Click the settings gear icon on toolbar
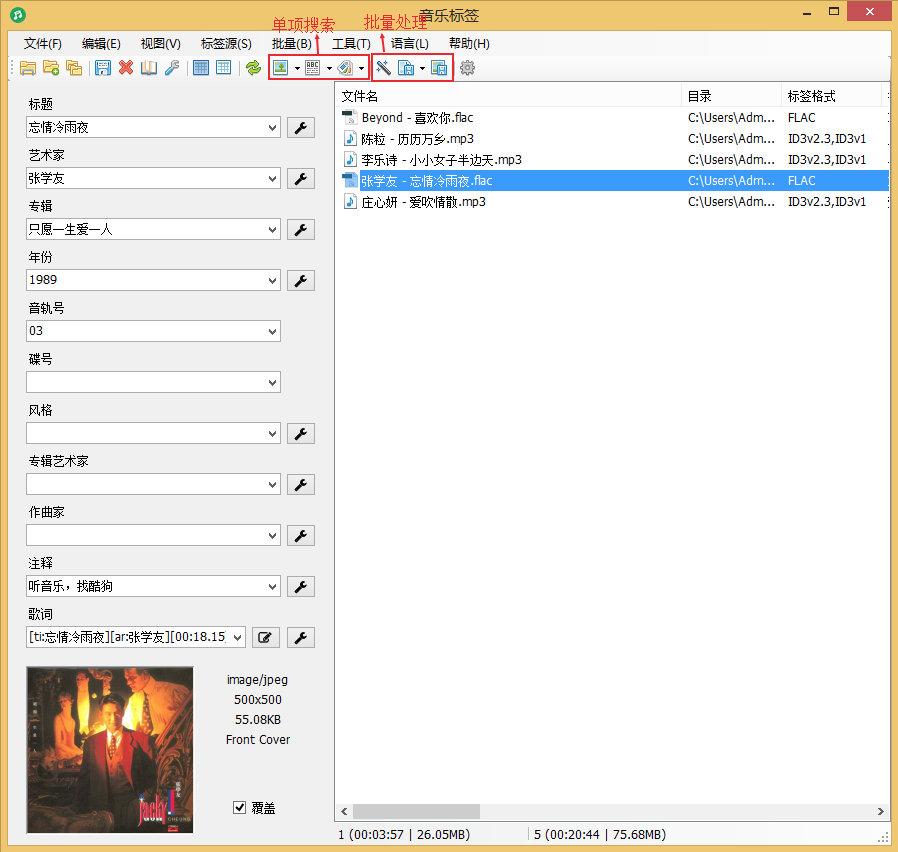898x852 pixels. click(466, 67)
